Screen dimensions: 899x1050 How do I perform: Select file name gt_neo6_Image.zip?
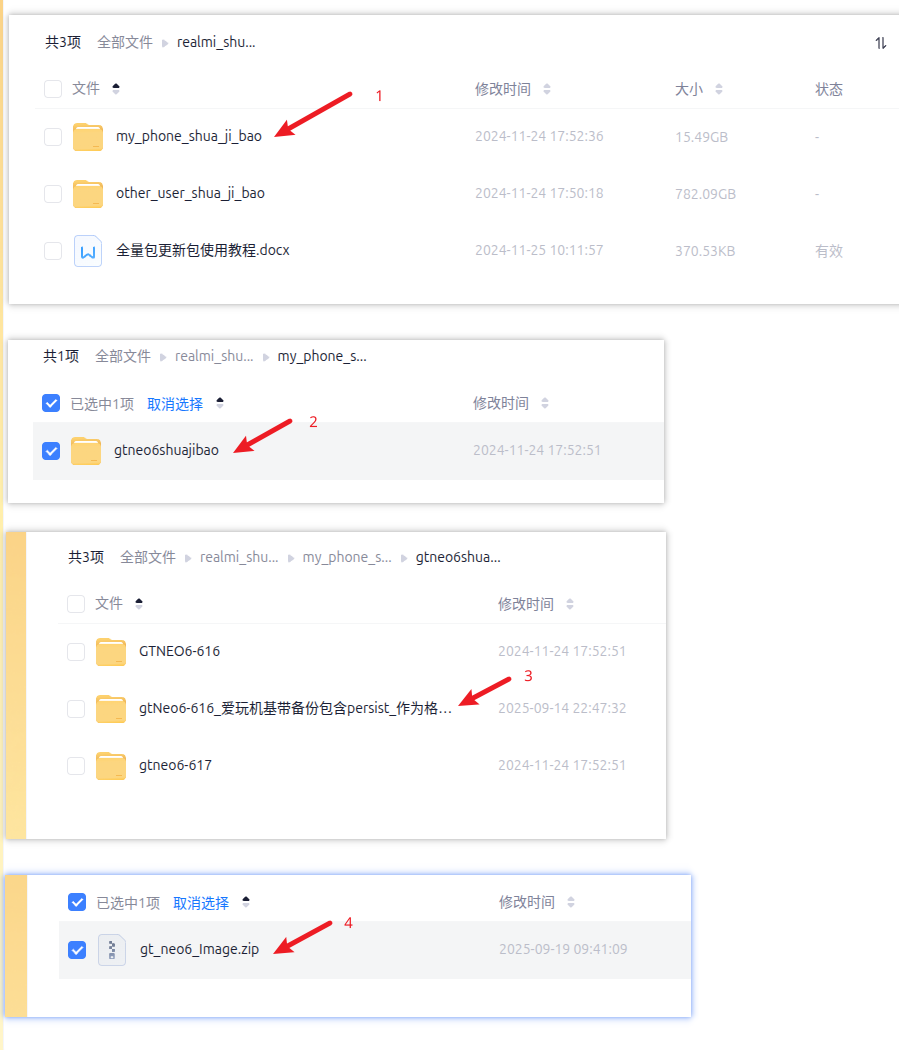pos(199,949)
